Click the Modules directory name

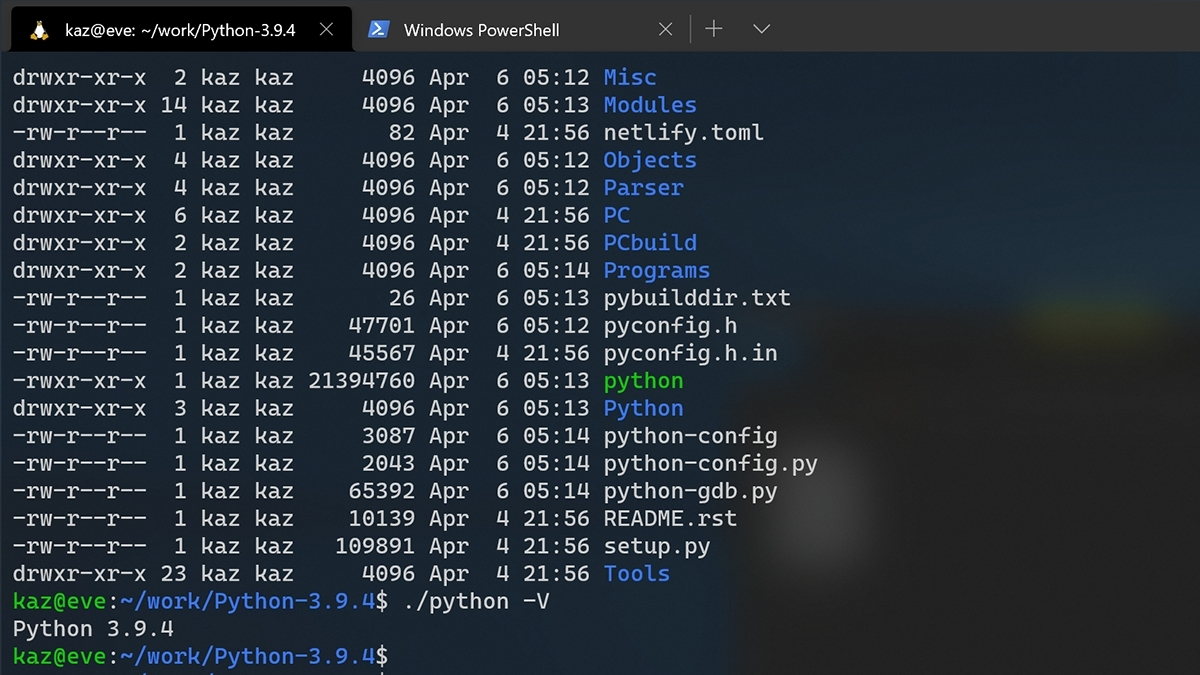coord(650,105)
